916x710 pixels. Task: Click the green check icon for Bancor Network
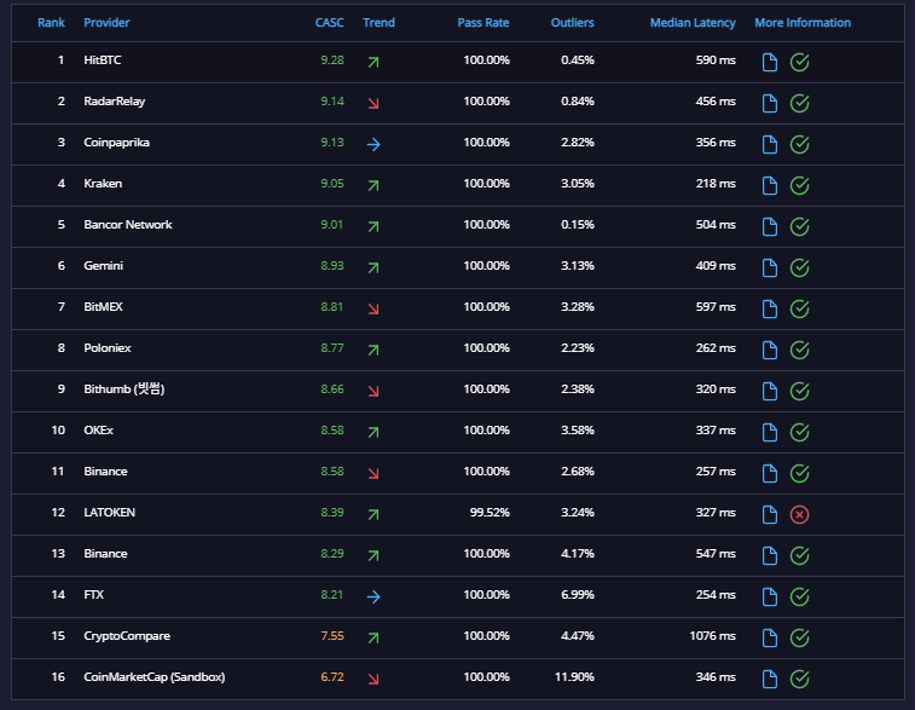pyautogui.click(x=799, y=227)
